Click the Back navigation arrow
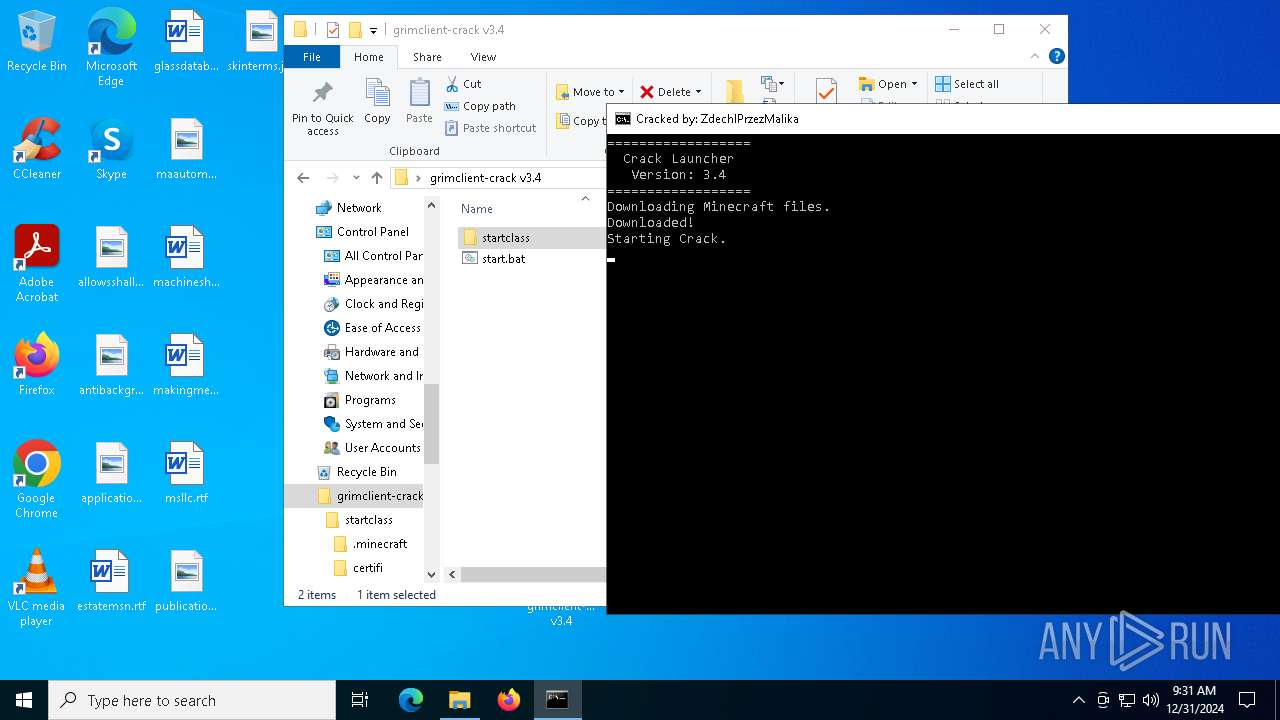 [303, 178]
